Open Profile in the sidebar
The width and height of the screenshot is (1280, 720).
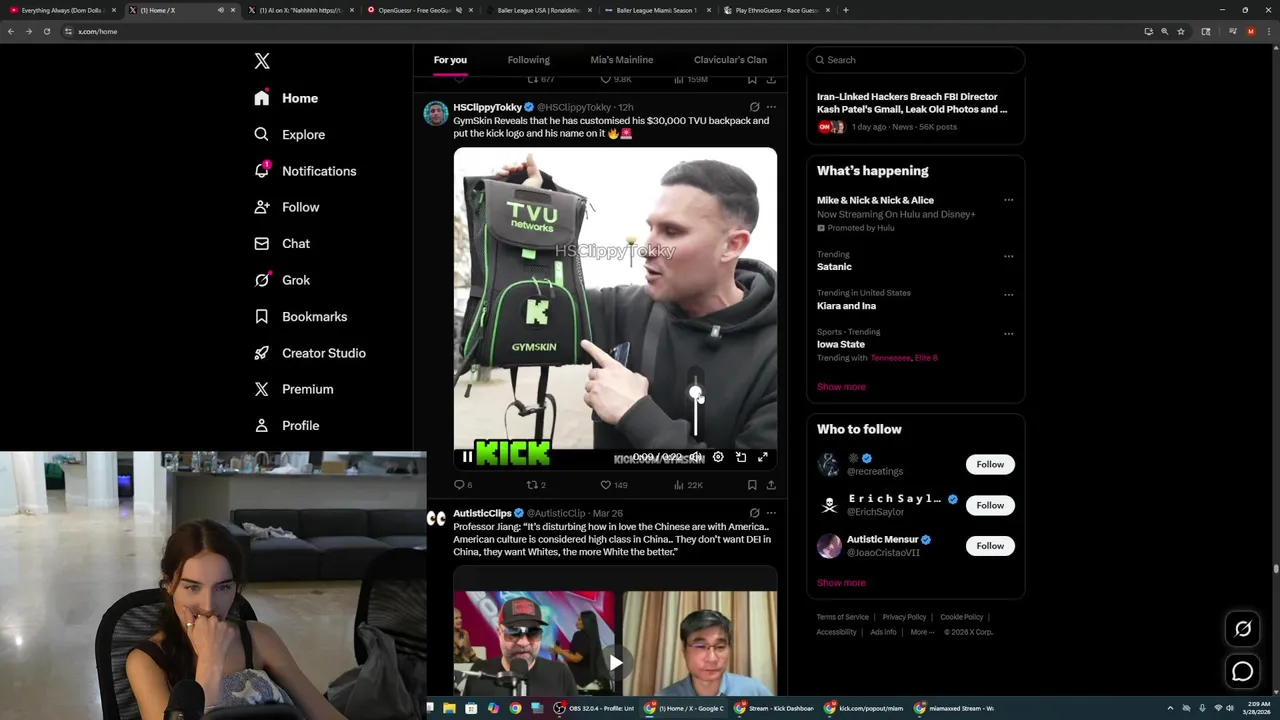tap(286, 425)
